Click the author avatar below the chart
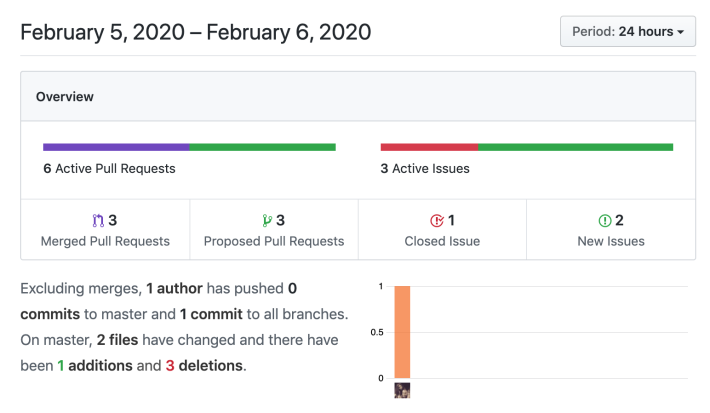Screen dimensions: 710x413 [402, 390]
